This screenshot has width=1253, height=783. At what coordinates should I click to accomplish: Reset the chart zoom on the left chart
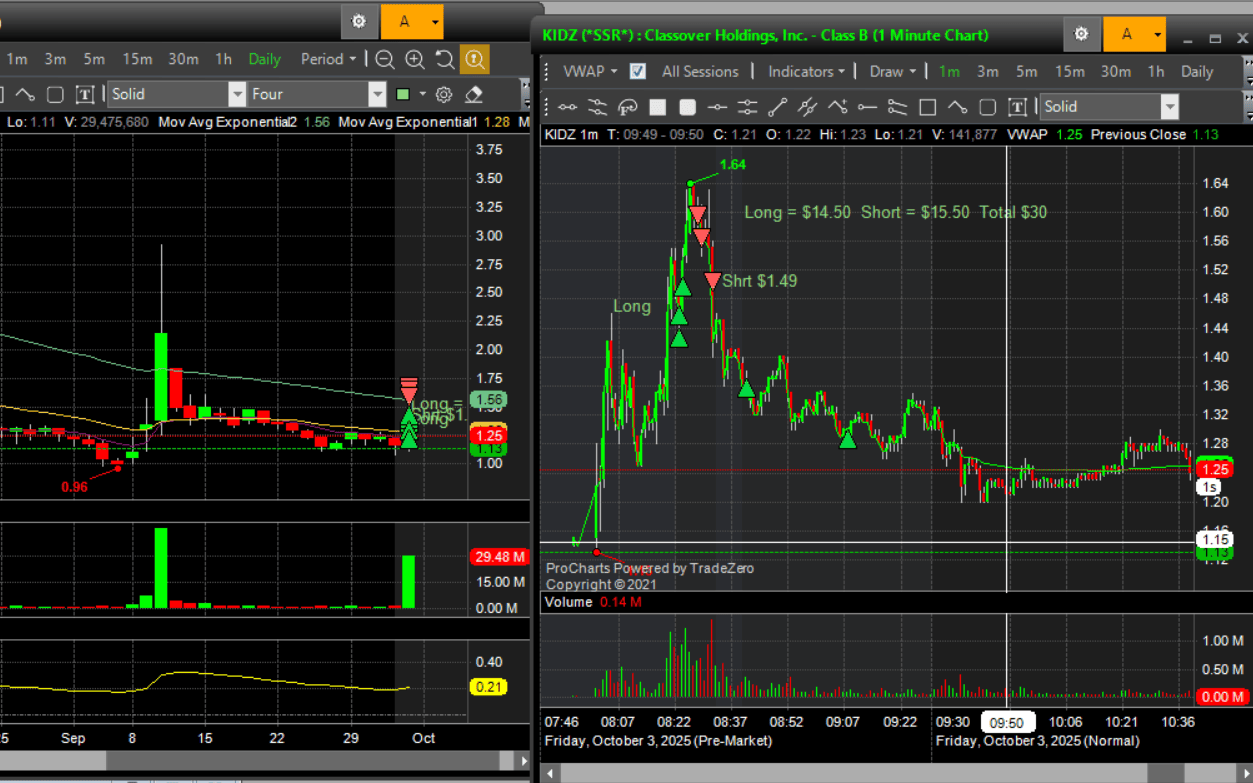[x=444, y=60]
